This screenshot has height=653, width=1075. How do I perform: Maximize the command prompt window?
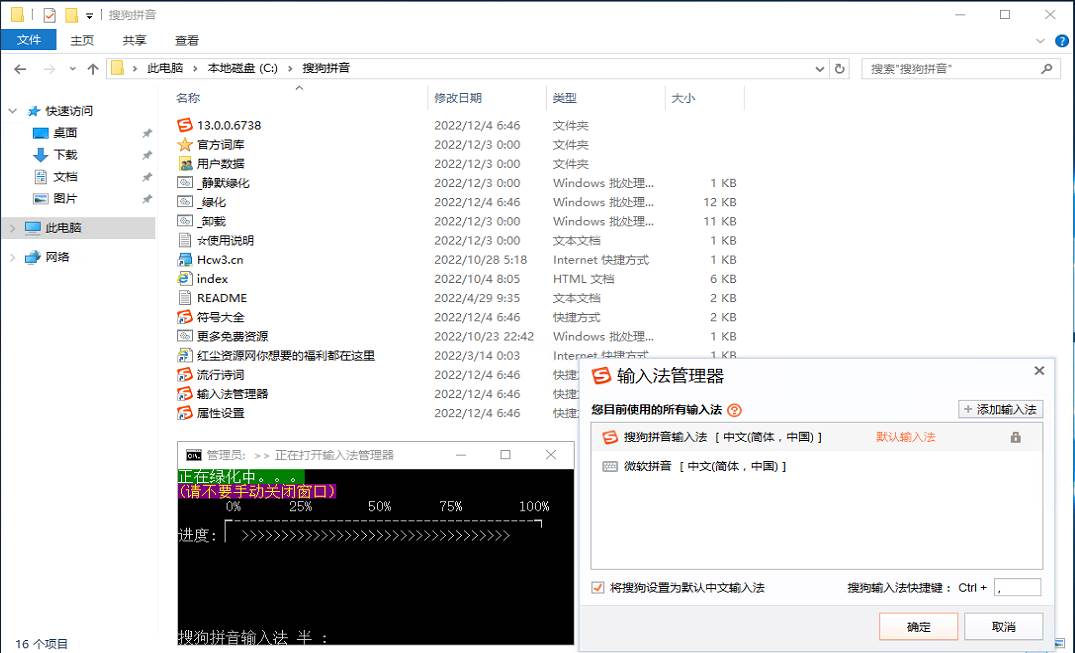(x=505, y=455)
